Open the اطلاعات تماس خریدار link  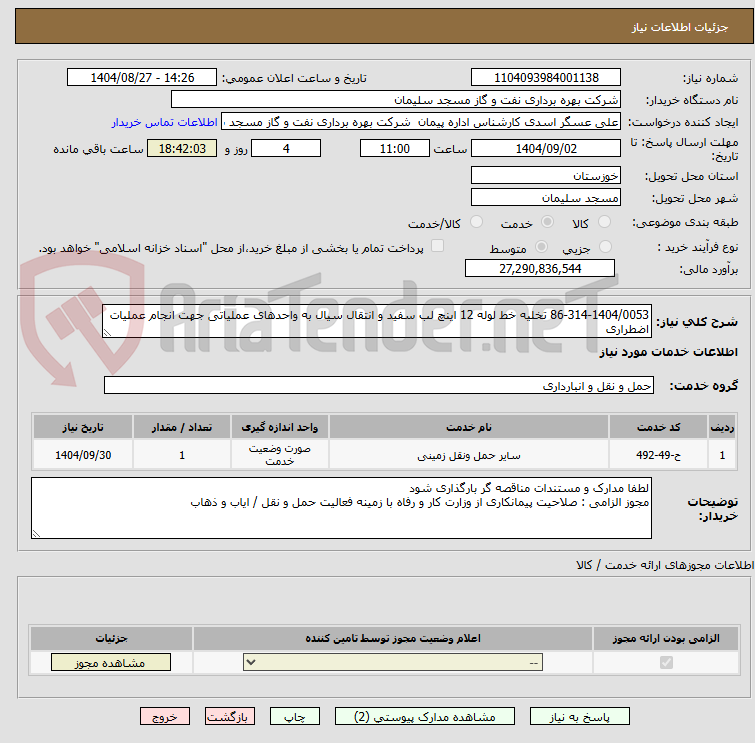pyautogui.click(x=165, y=122)
